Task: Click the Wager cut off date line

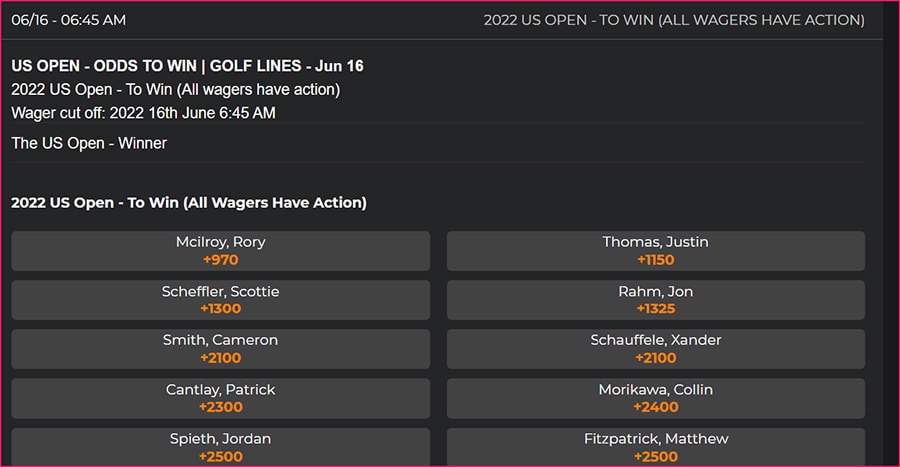Action: (x=143, y=113)
